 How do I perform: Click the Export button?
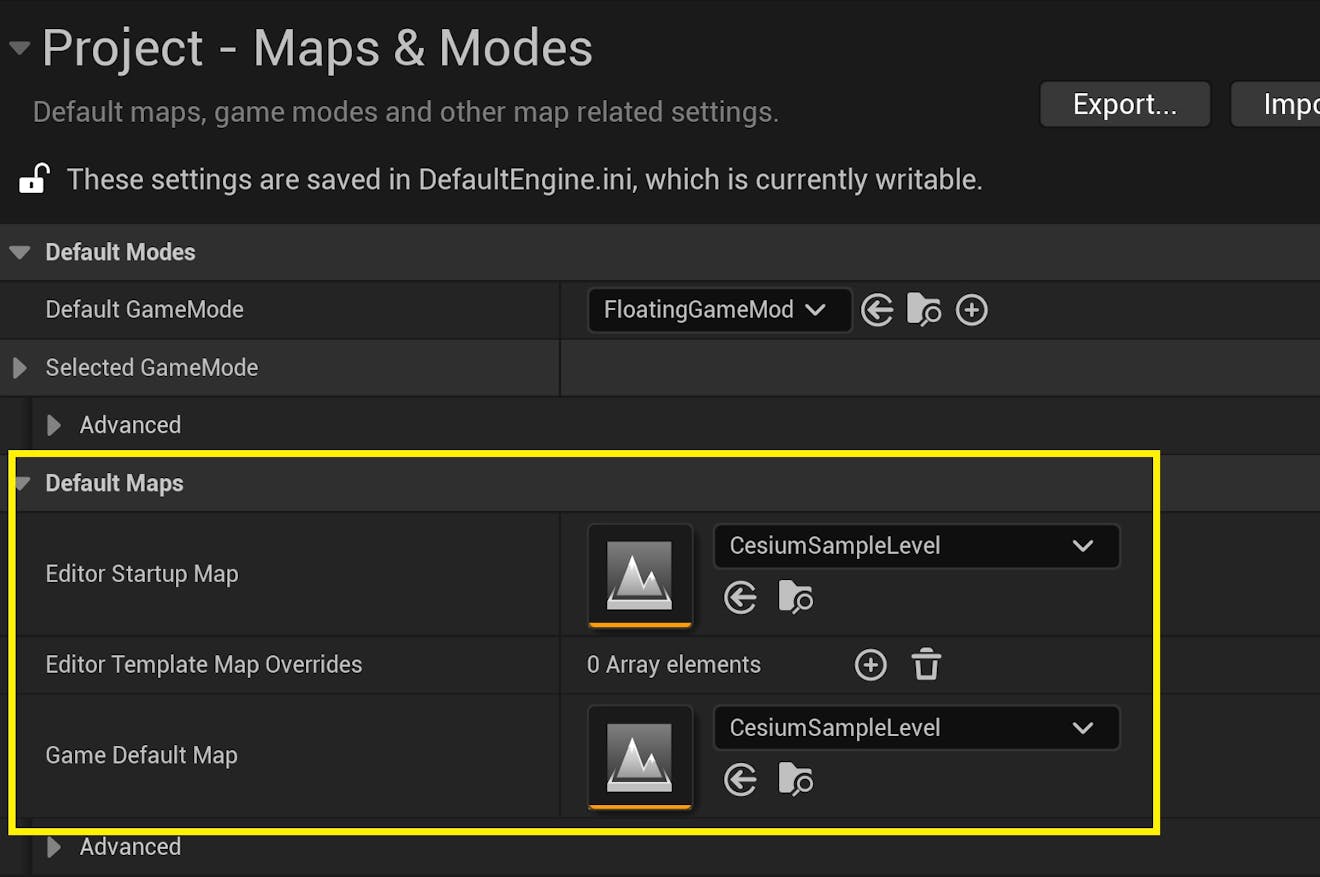(x=1124, y=103)
